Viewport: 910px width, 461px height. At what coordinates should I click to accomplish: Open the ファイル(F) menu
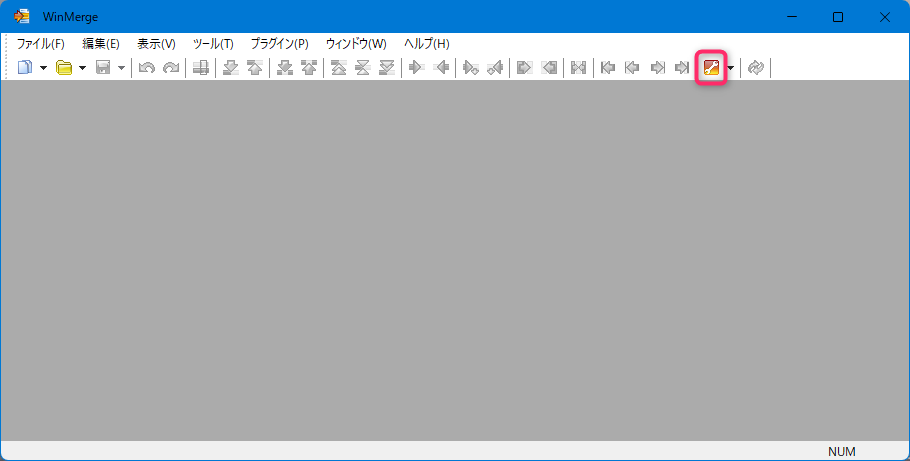(x=41, y=44)
